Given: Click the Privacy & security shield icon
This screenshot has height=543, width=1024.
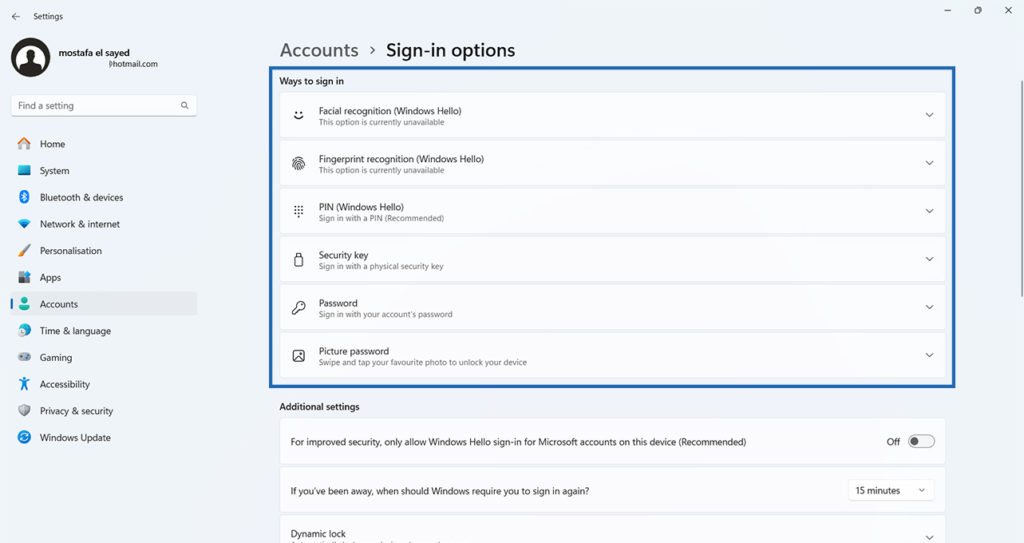Looking at the screenshot, I should [24, 411].
